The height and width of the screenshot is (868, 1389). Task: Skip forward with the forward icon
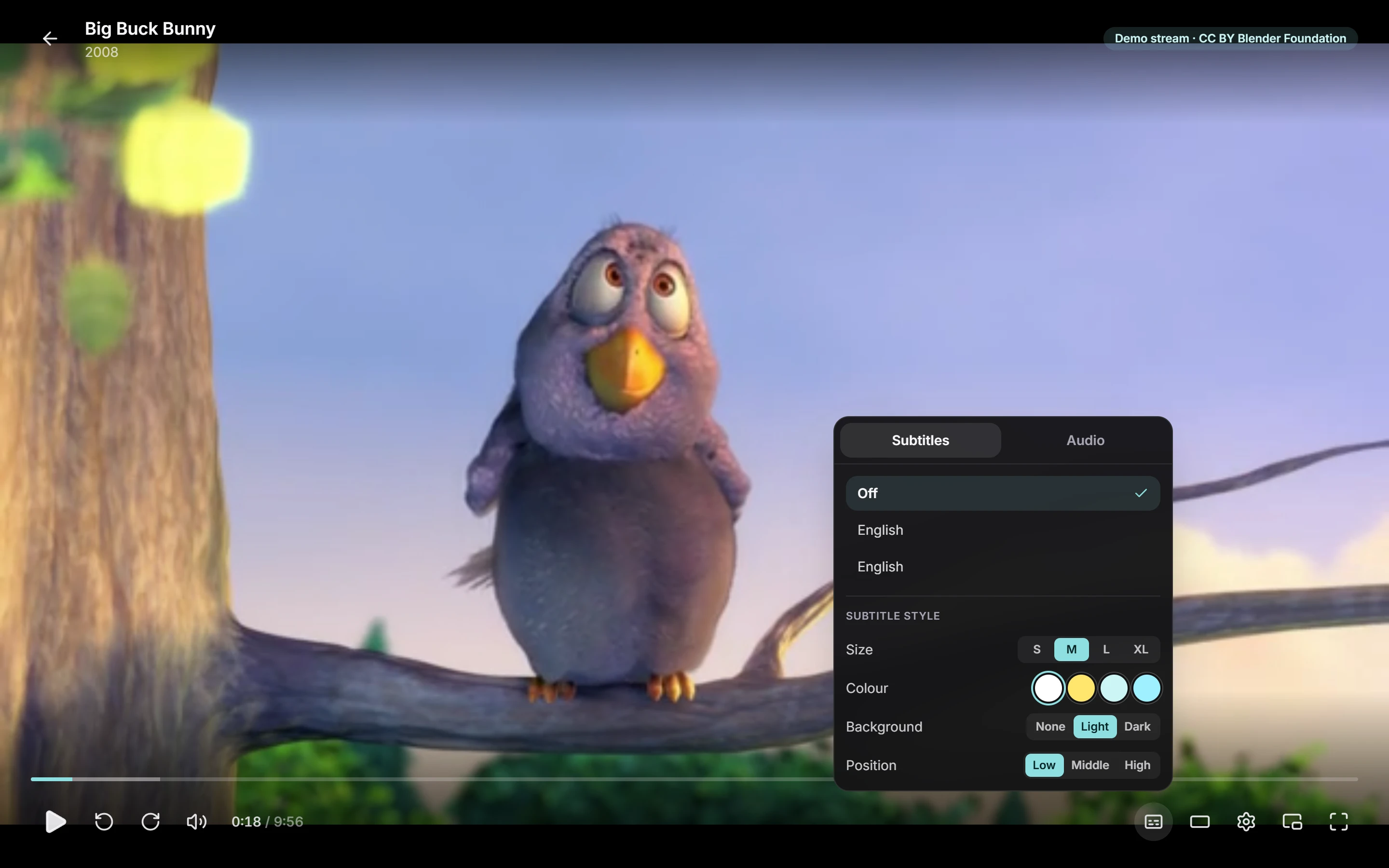(150, 822)
